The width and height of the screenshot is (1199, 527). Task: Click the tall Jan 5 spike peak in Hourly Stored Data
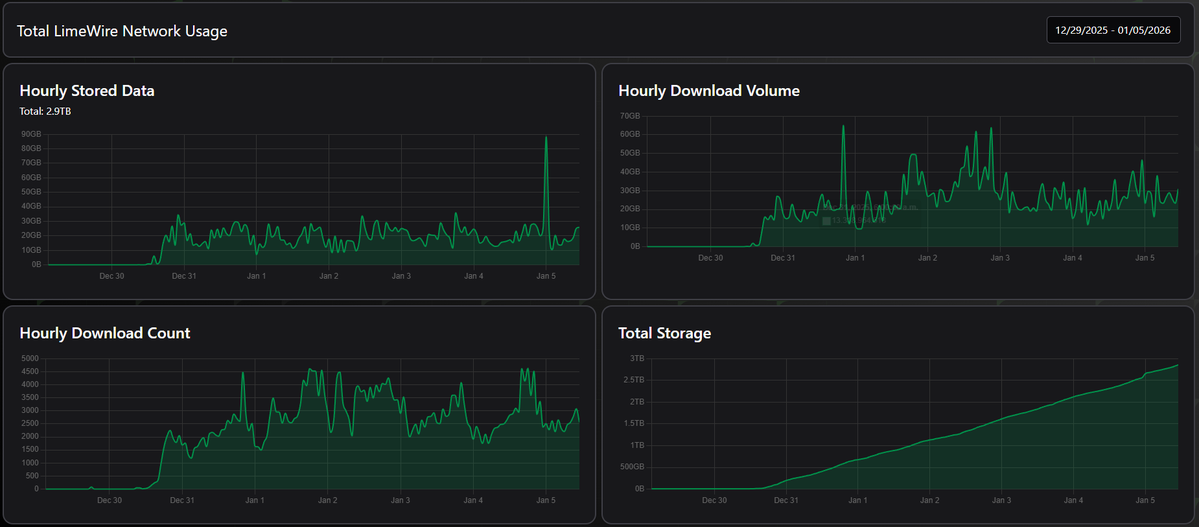point(546,138)
